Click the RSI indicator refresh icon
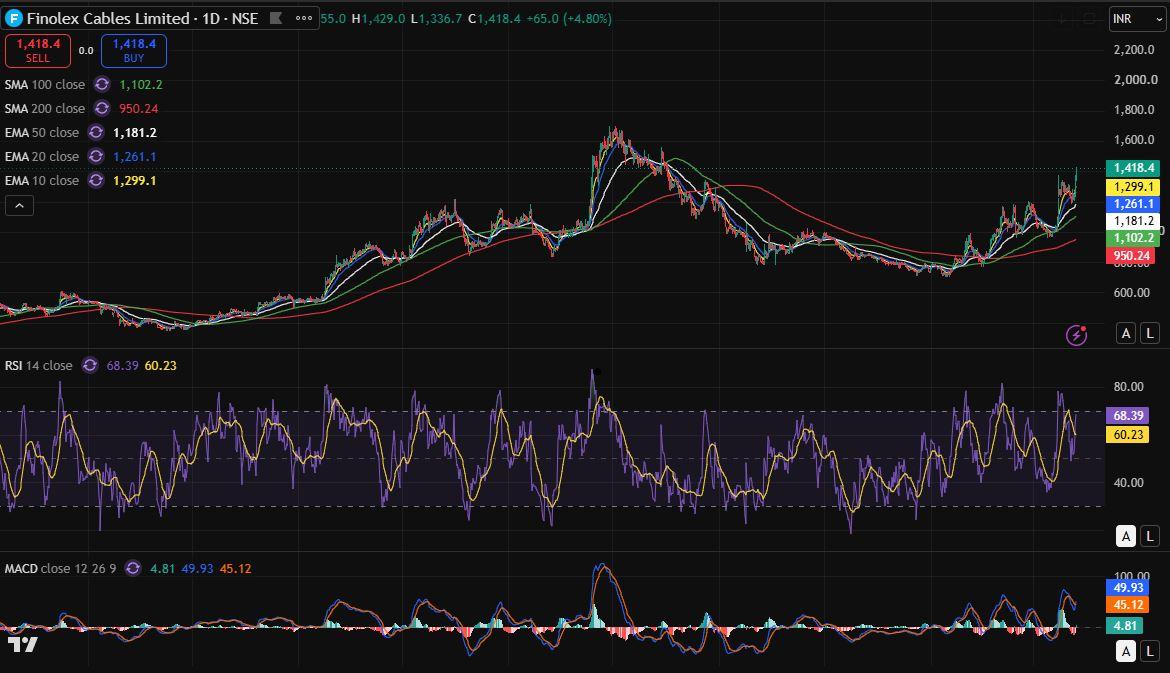The height and width of the screenshot is (673, 1170). (x=90, y=365)
